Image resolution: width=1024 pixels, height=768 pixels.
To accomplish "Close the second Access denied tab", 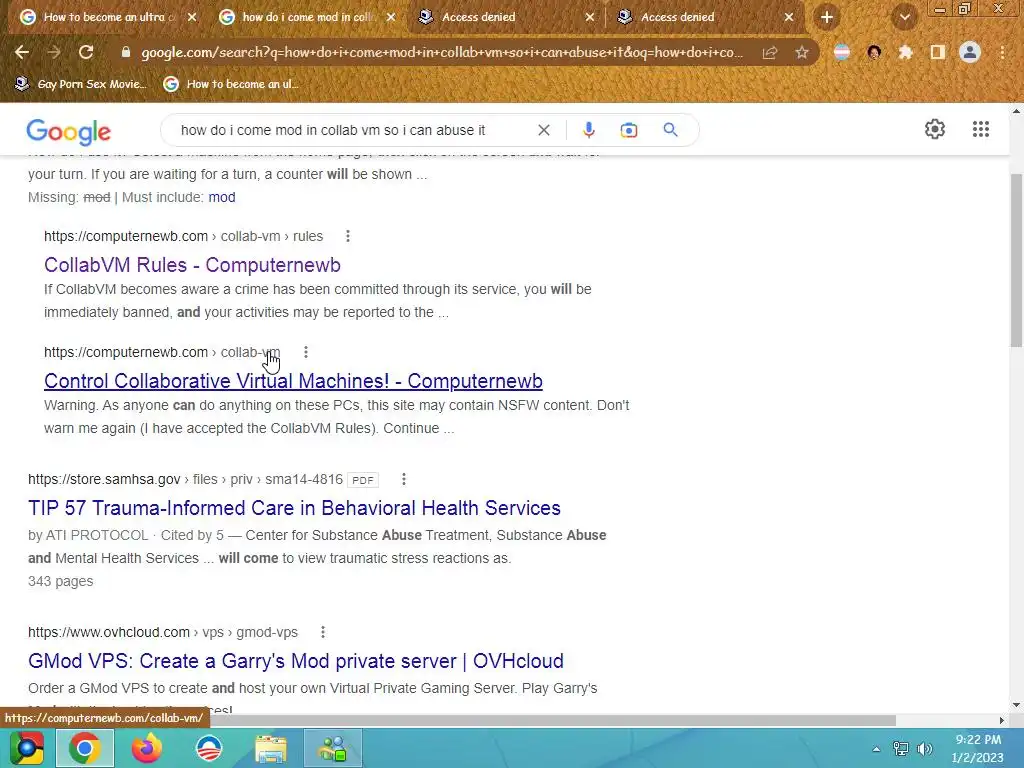I will coord(789,17).
